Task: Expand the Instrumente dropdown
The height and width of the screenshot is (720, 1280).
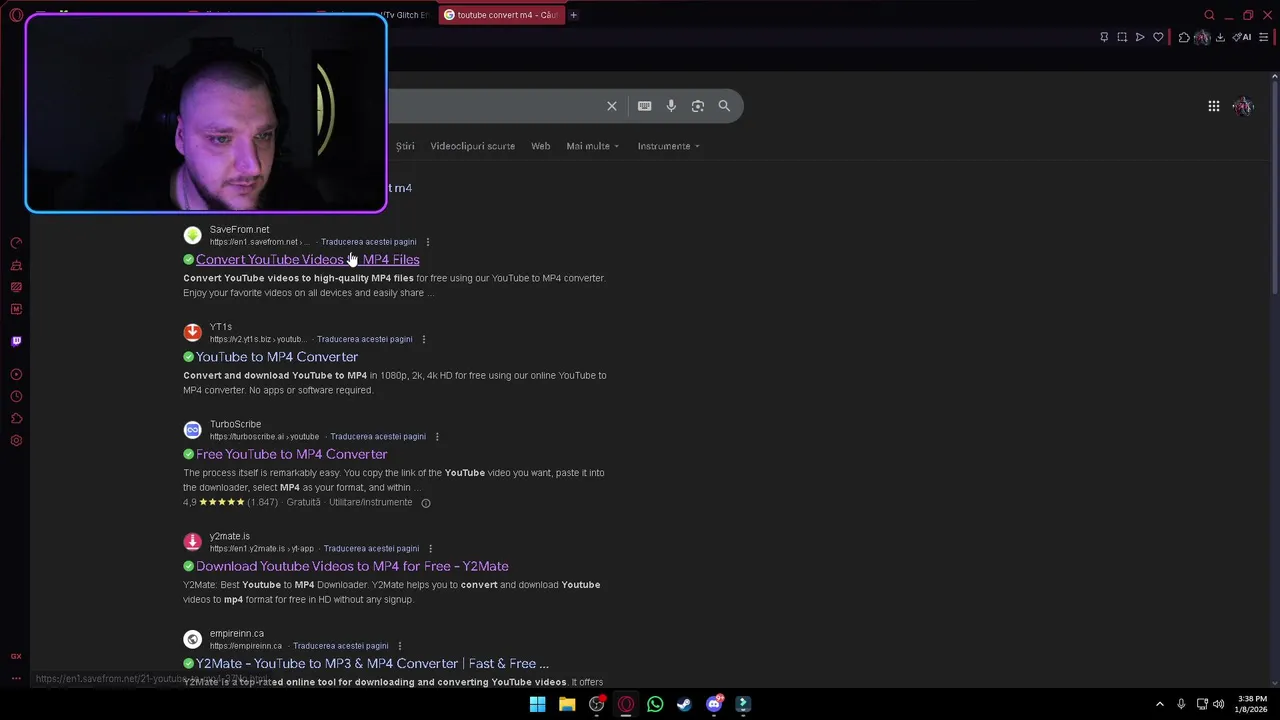Action: (x=668, y=146)
